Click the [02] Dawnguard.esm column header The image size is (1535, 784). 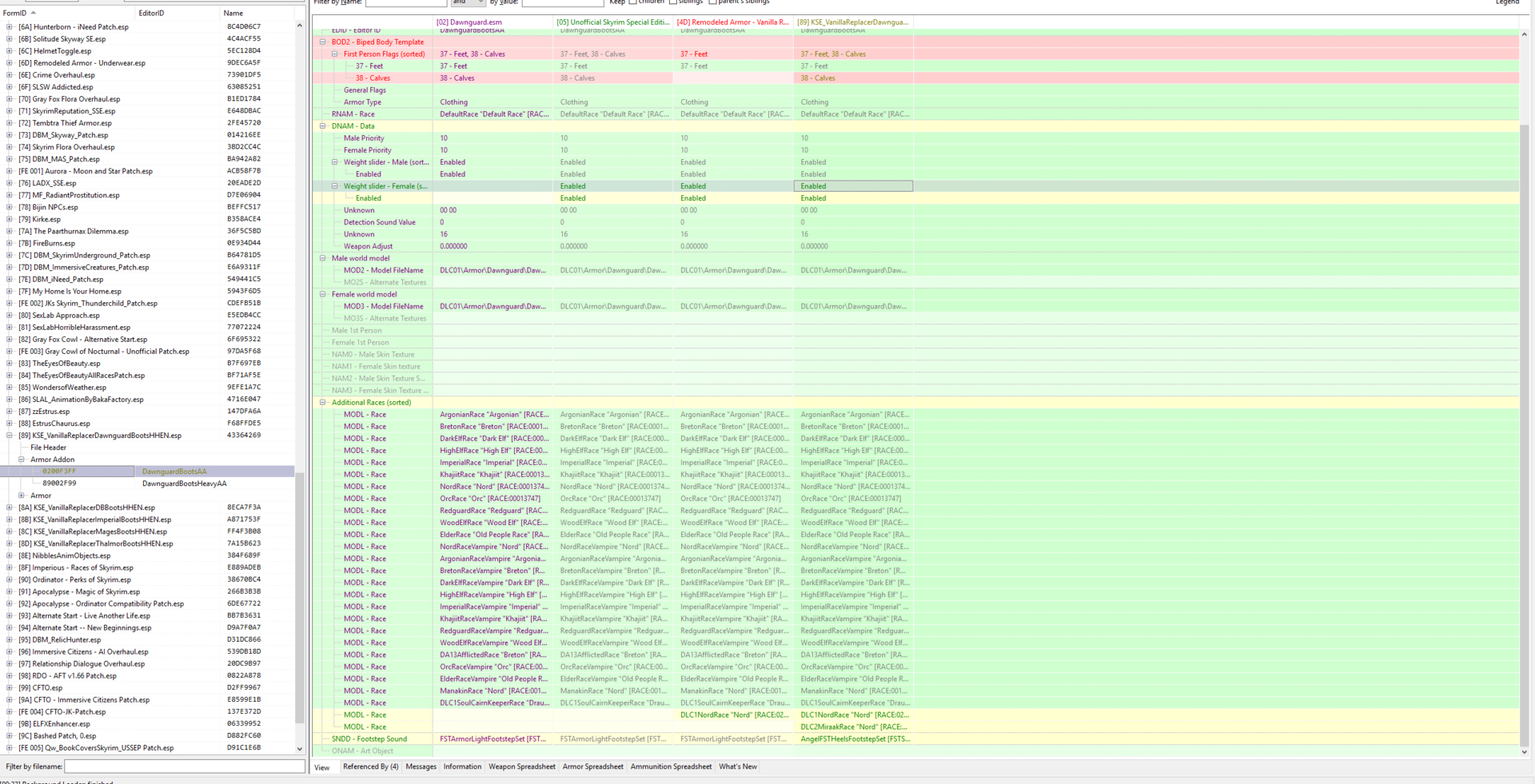(492, 22)
